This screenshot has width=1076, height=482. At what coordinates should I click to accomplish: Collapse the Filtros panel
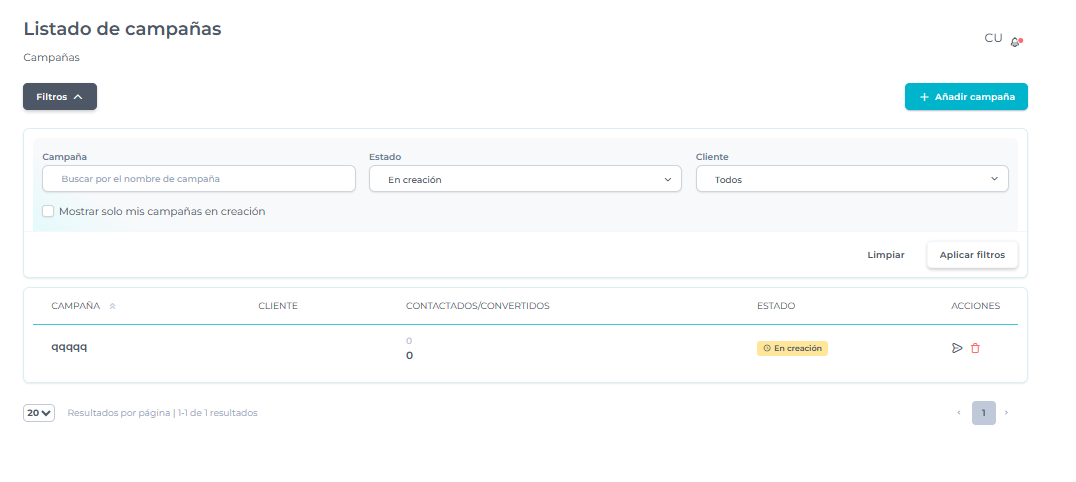click(x=60, y=97)
